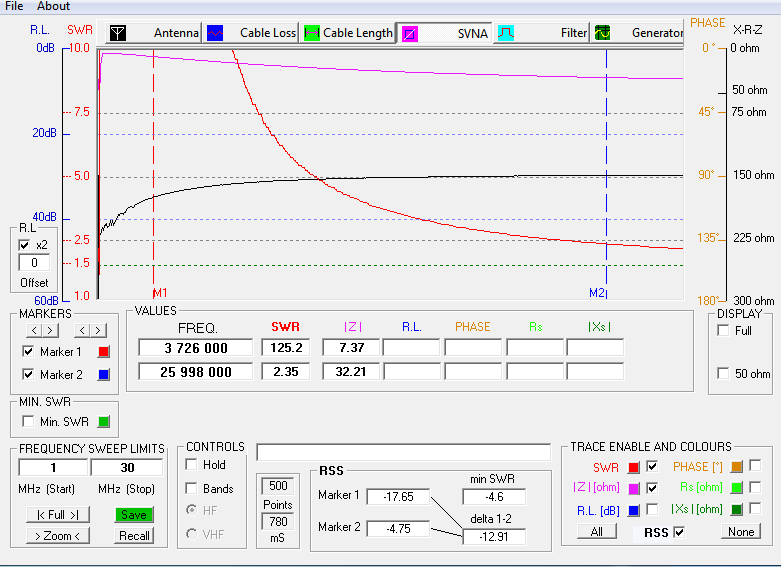Enable the PHASE trace checkbox
This screenshot has height=567, width=781.
pyautogui.click(x=755, y=465)
